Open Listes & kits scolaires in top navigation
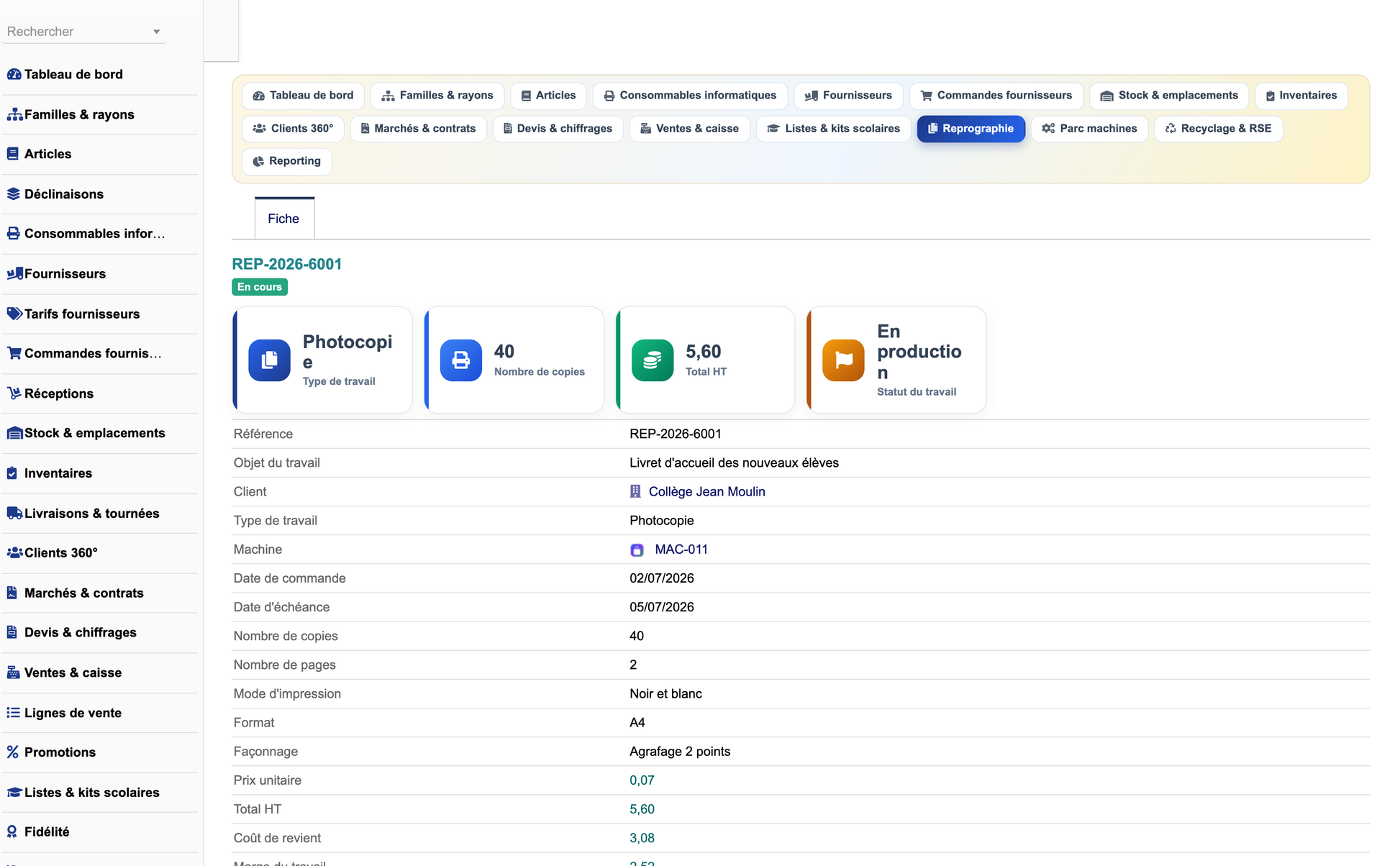Screen dimensions: 1400x866 [834, 129]
